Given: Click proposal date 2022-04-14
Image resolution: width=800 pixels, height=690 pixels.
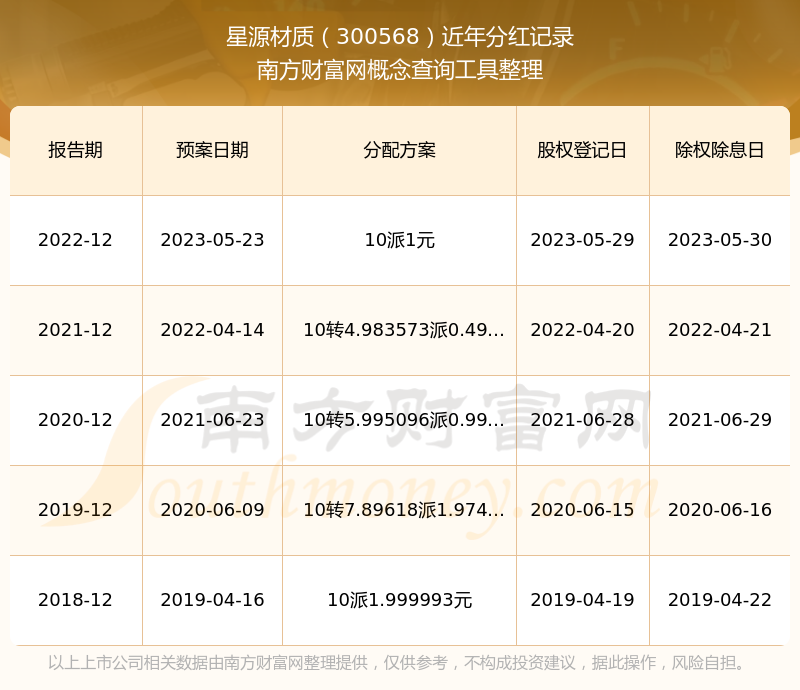Looking at the screenshot, I should [212, 330].
